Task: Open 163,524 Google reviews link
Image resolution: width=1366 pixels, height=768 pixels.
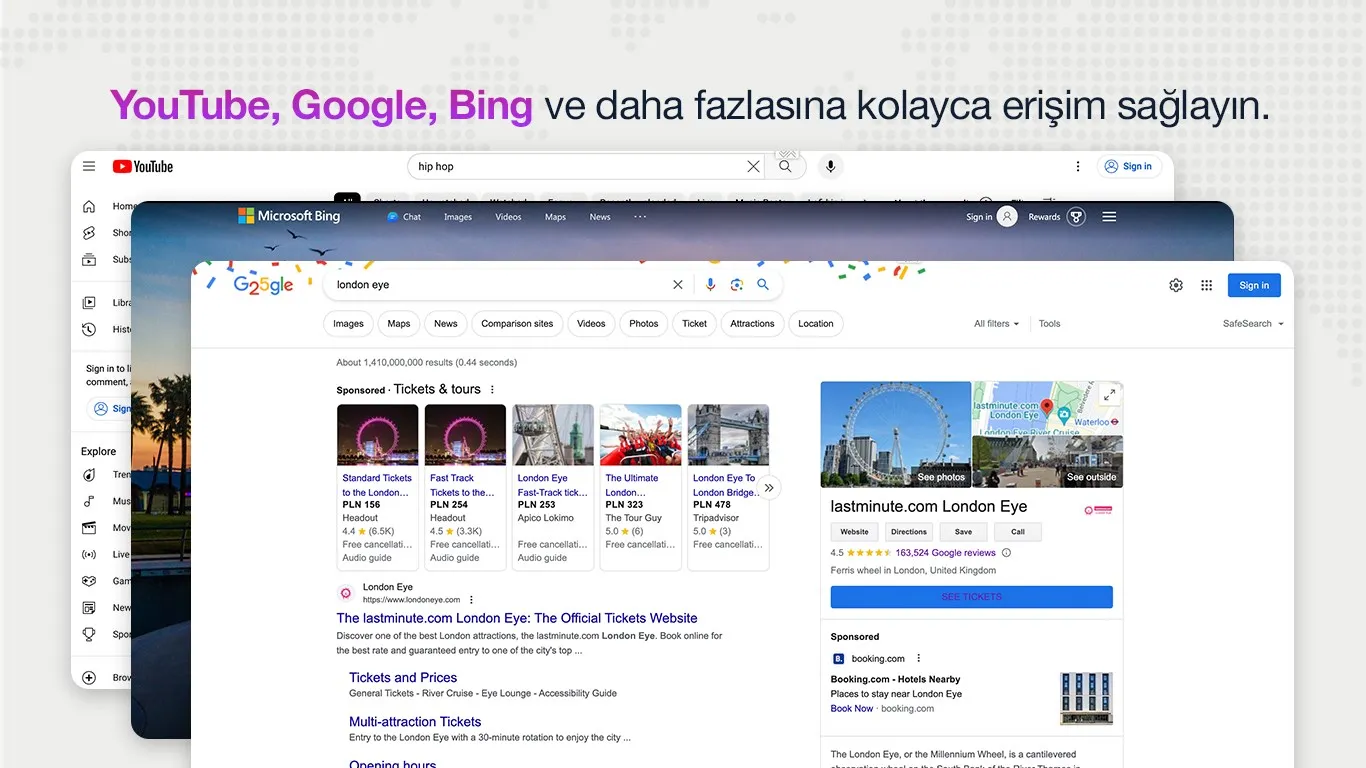Action: tap(945, 553)
